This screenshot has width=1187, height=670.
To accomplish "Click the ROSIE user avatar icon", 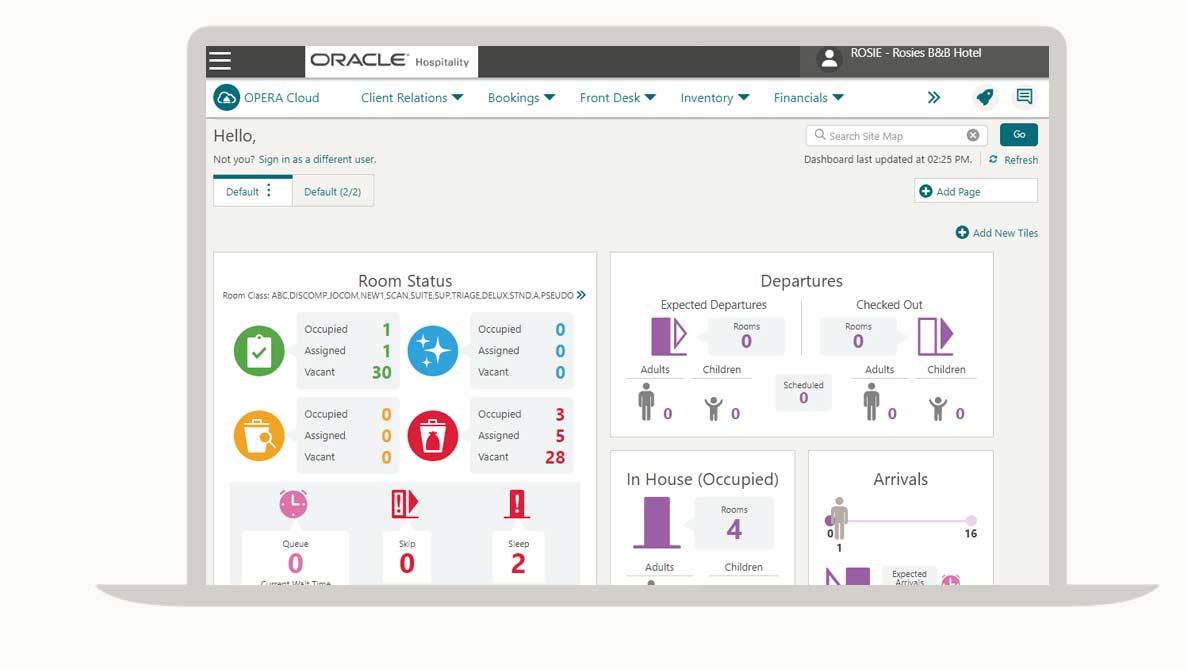I will (830, 60).
